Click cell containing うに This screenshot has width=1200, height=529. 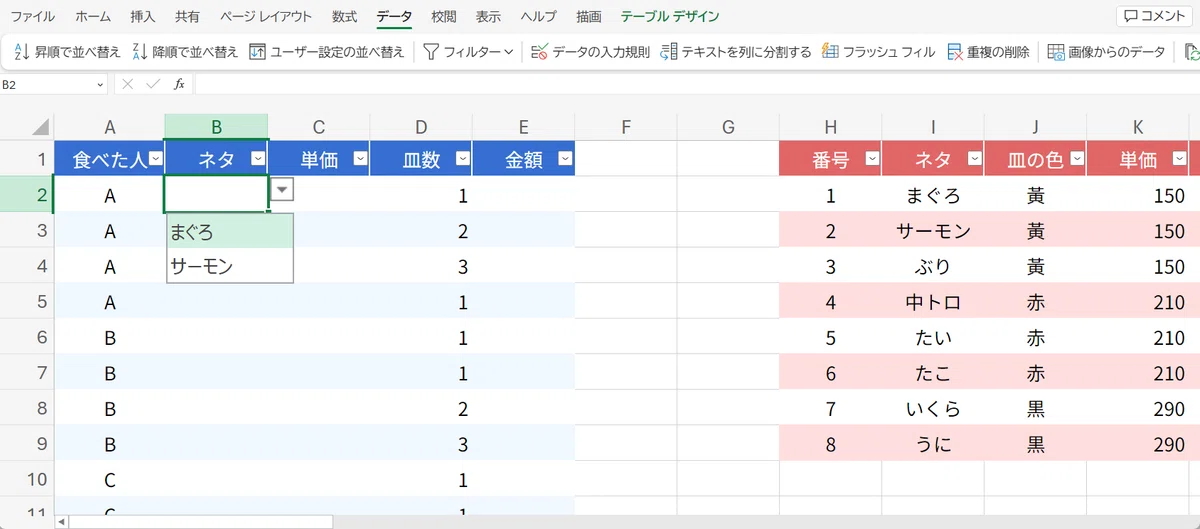(x=933, y=444)
